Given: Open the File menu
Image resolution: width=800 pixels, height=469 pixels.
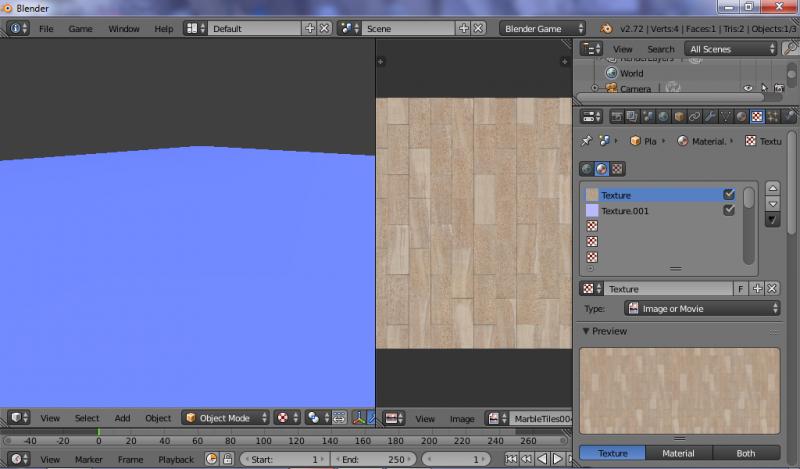Looking at the screenshot, I should tap(46, 28).
